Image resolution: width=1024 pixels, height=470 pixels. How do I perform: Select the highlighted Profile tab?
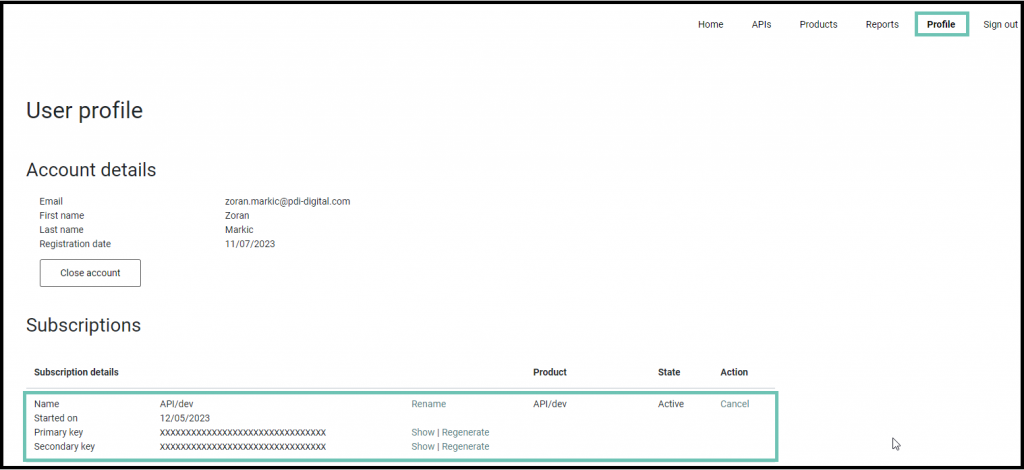tap(941, 24)
